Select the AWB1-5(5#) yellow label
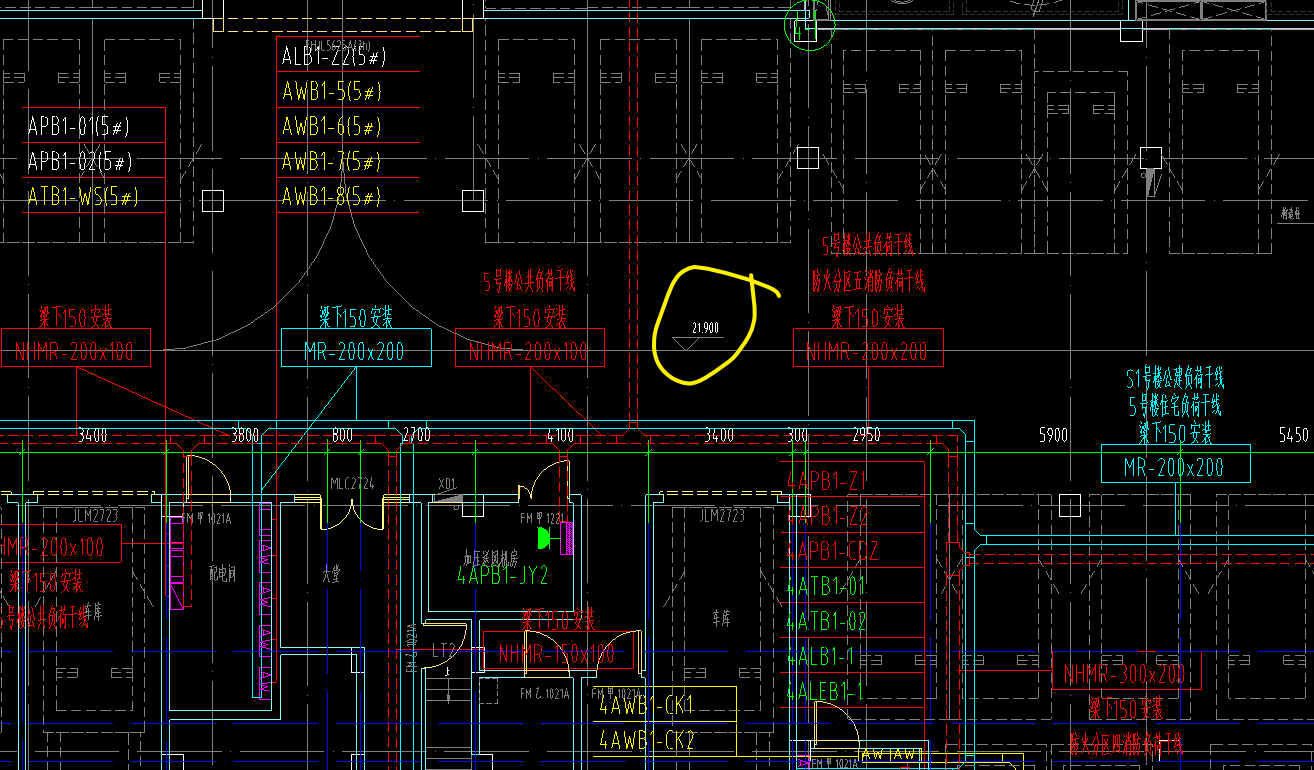This screenshot has width=1314, height=770. pyautogui.click(x=332, y=92)
